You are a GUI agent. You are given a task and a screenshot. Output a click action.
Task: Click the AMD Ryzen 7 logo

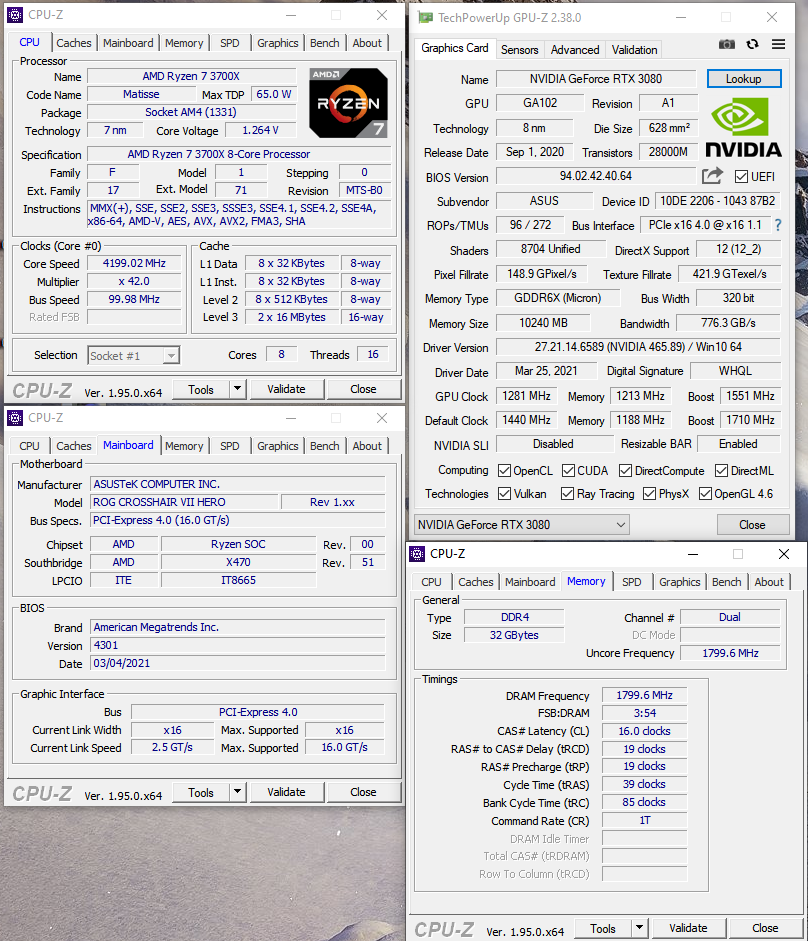(x=348, y=103)
